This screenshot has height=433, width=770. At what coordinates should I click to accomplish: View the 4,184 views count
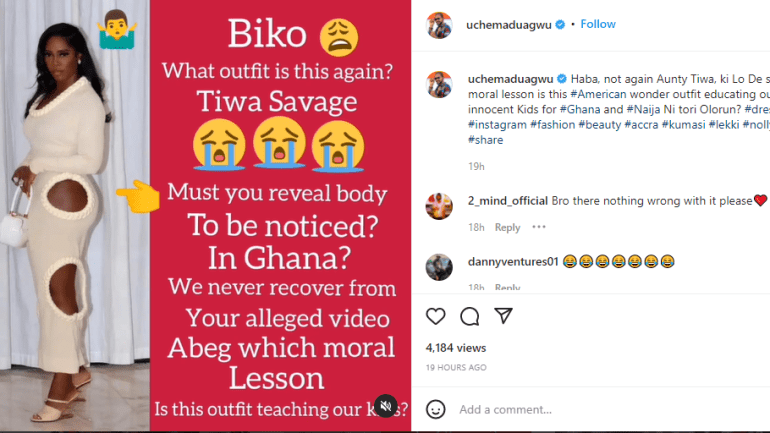(x=456, y=348)
